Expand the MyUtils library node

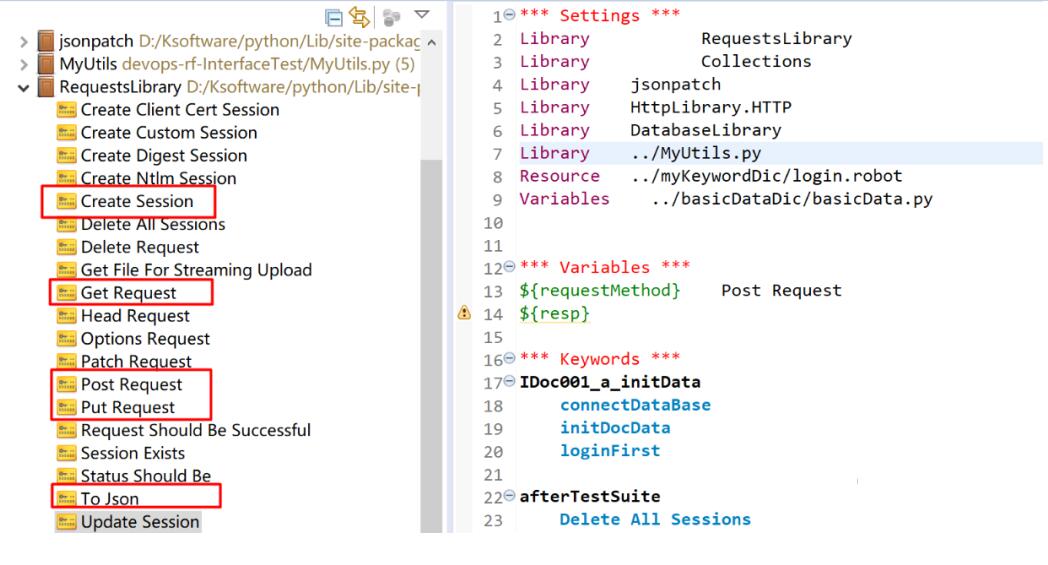[x=24, y=65]
